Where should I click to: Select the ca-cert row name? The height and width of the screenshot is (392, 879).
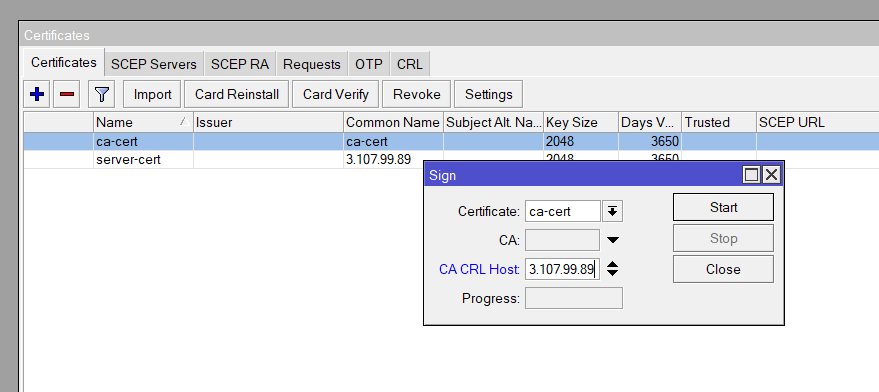coord(117,142)
